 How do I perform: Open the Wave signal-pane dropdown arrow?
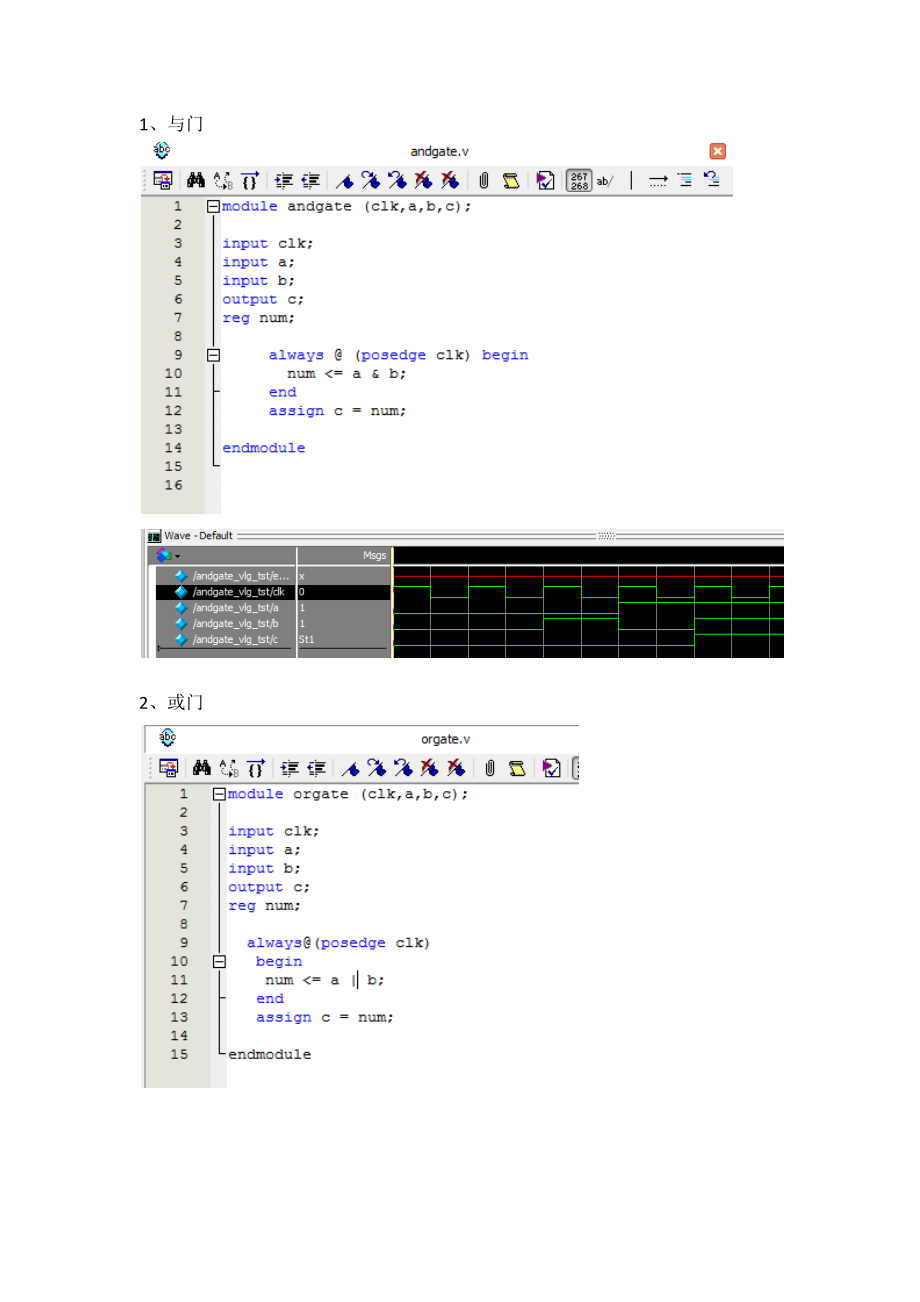click(178, 556)
